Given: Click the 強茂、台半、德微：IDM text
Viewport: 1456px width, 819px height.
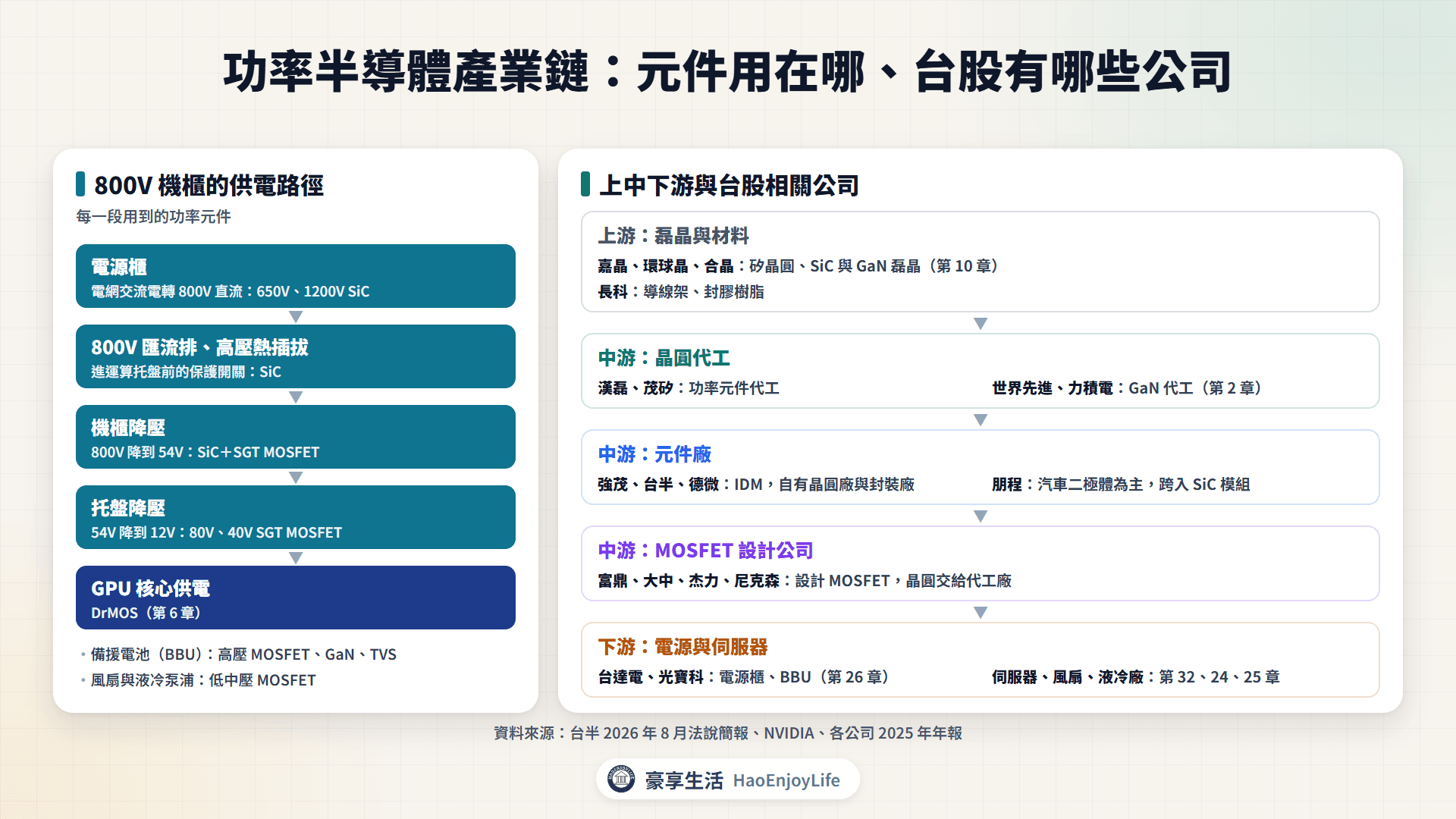Looking at the screenshot, I should (x=756, y=485).
